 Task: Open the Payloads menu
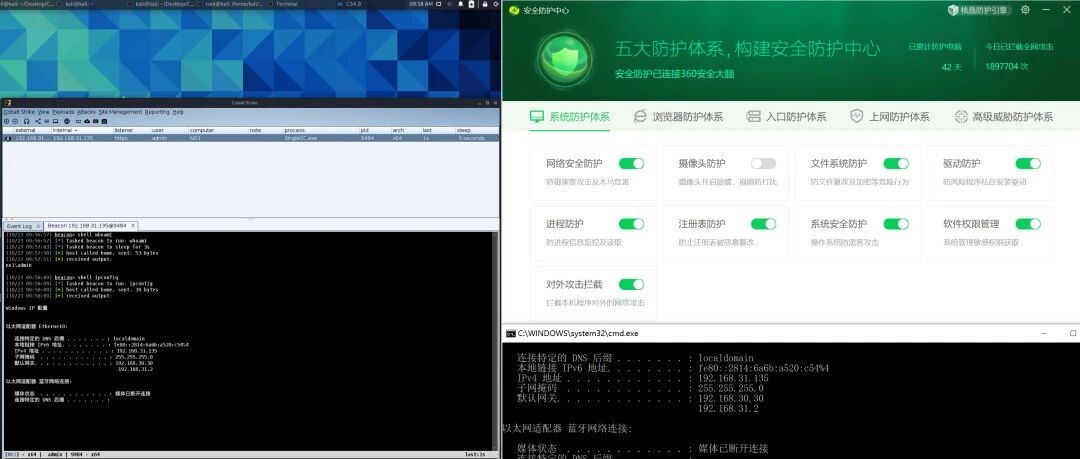pos(63,112)
